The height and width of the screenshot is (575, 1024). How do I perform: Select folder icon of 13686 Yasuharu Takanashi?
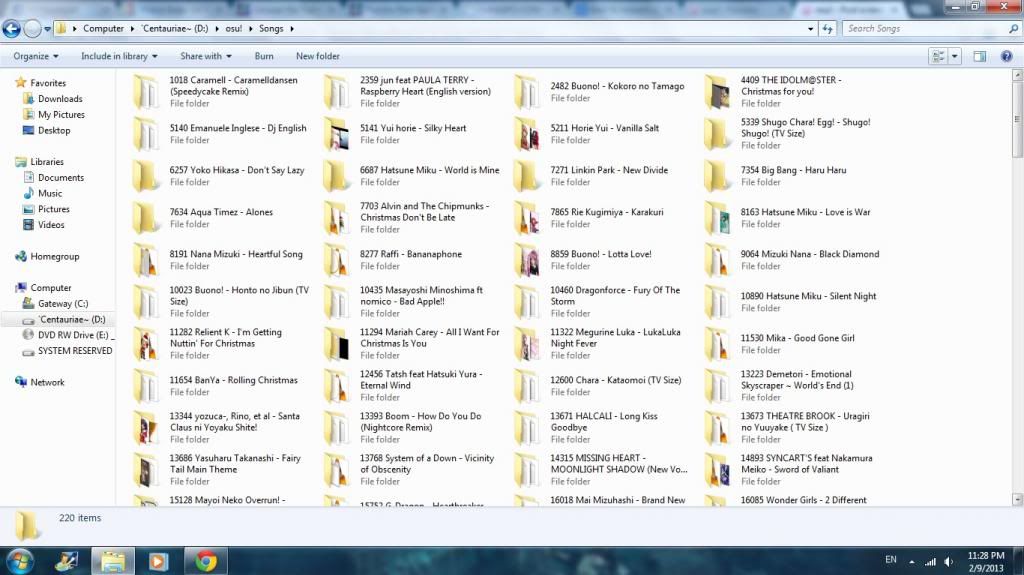pyautogui.click(x=146, y=470)
